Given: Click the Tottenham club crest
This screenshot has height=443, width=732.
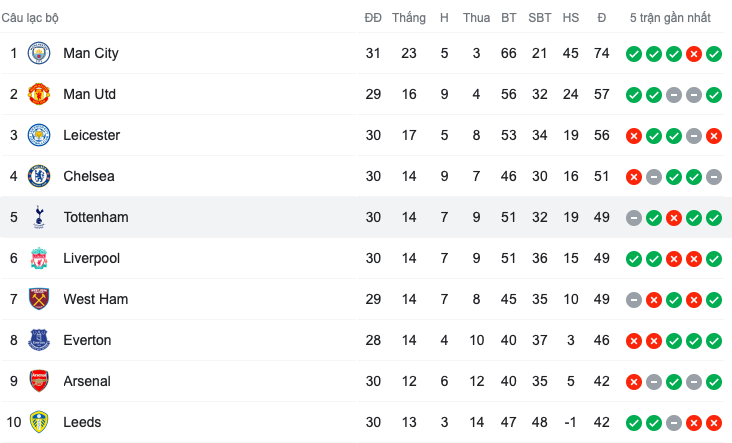Looking at the screenshot, I should click(x=39, y=217).
